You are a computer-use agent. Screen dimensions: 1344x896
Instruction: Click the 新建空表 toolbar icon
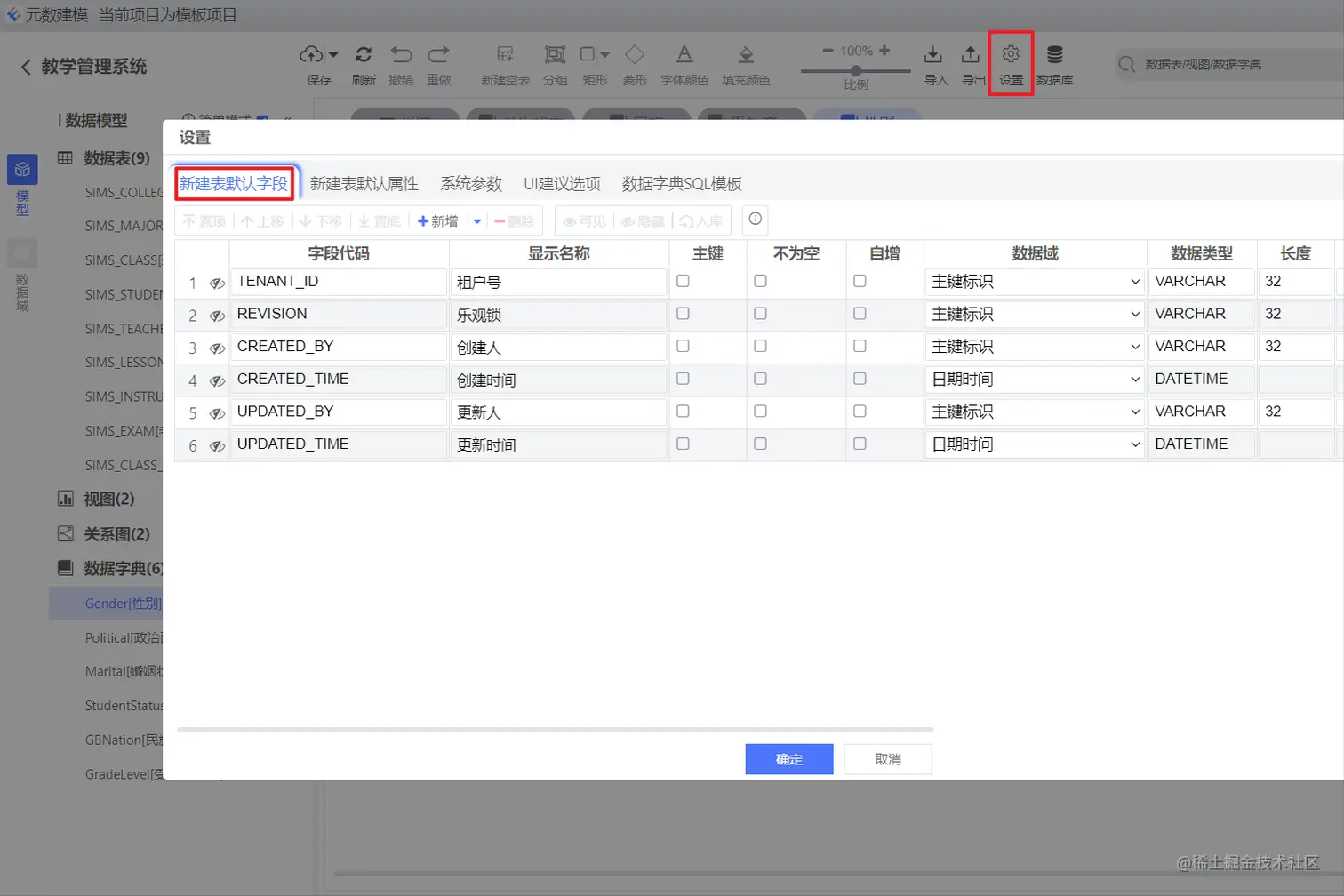[x=505, y=54]
